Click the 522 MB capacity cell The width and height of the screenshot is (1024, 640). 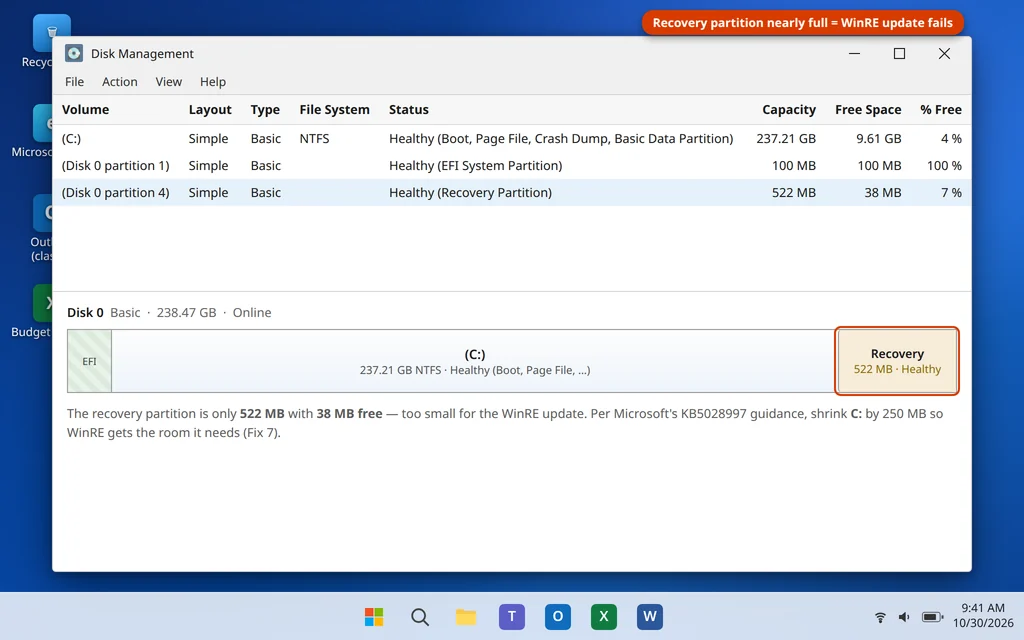coord(794,192)
